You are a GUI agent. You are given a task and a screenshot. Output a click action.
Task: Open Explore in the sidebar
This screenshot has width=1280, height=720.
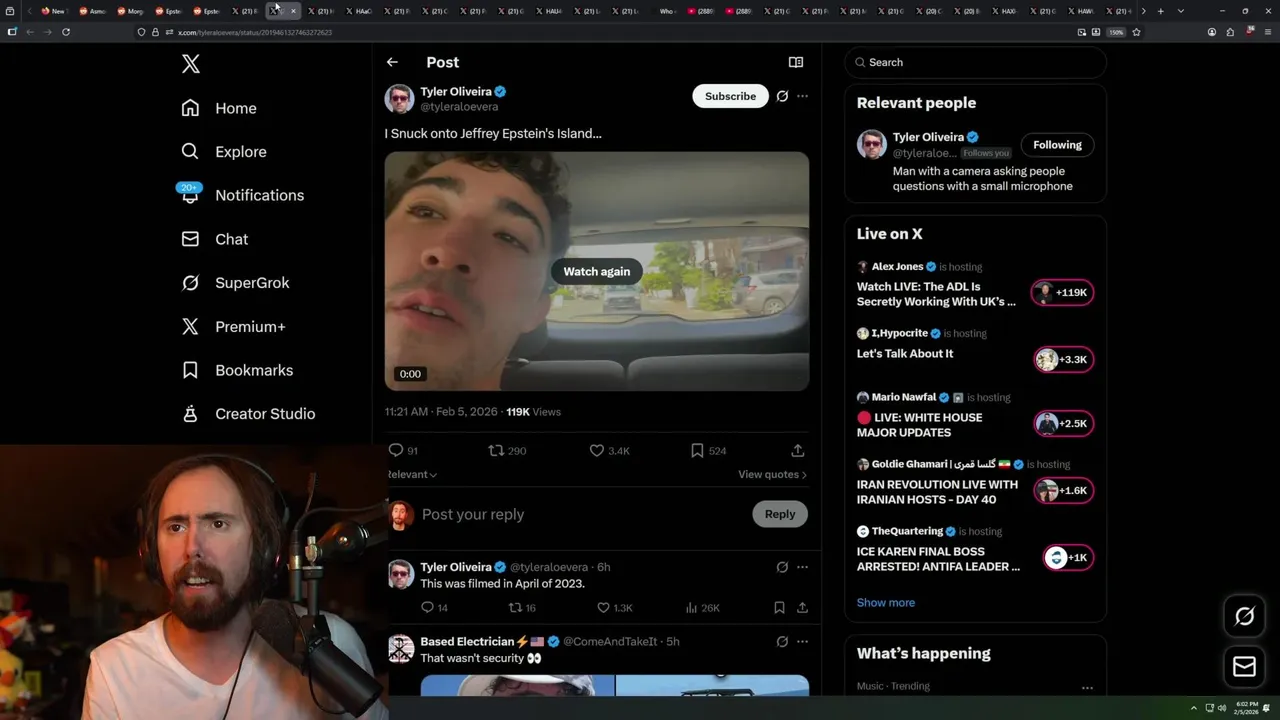[x=224, y=152]
